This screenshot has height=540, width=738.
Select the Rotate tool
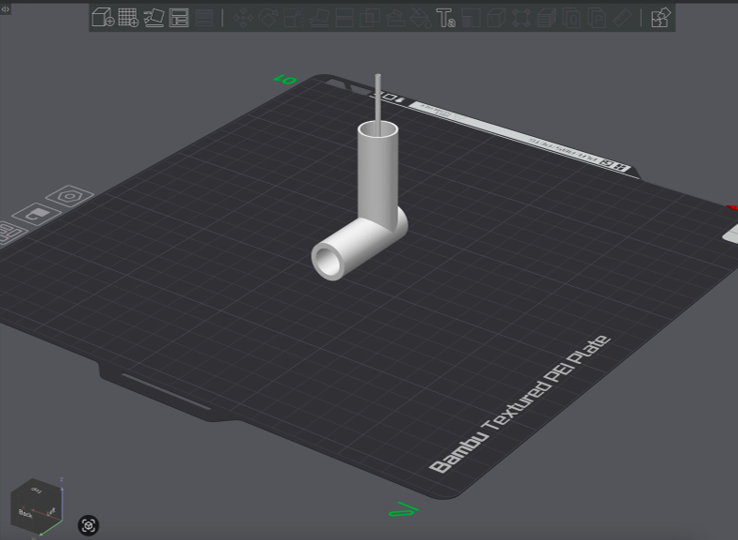[x=268, y=17]
